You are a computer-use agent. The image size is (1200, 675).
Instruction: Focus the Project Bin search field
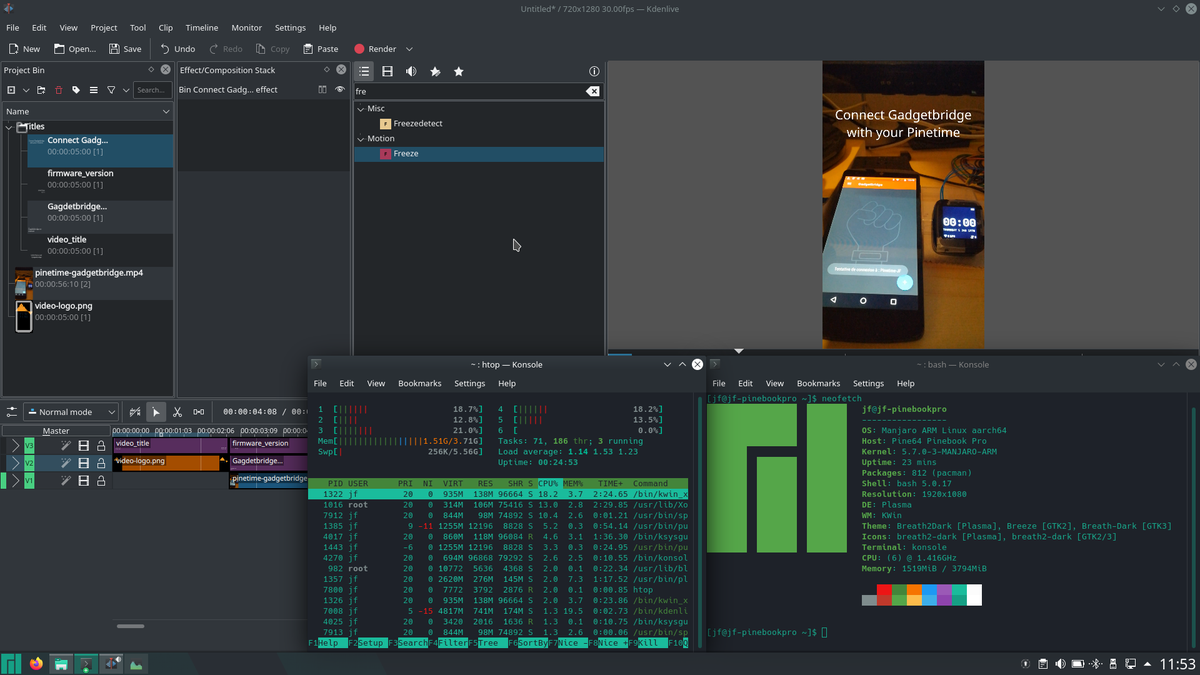(x=152, y=90)
